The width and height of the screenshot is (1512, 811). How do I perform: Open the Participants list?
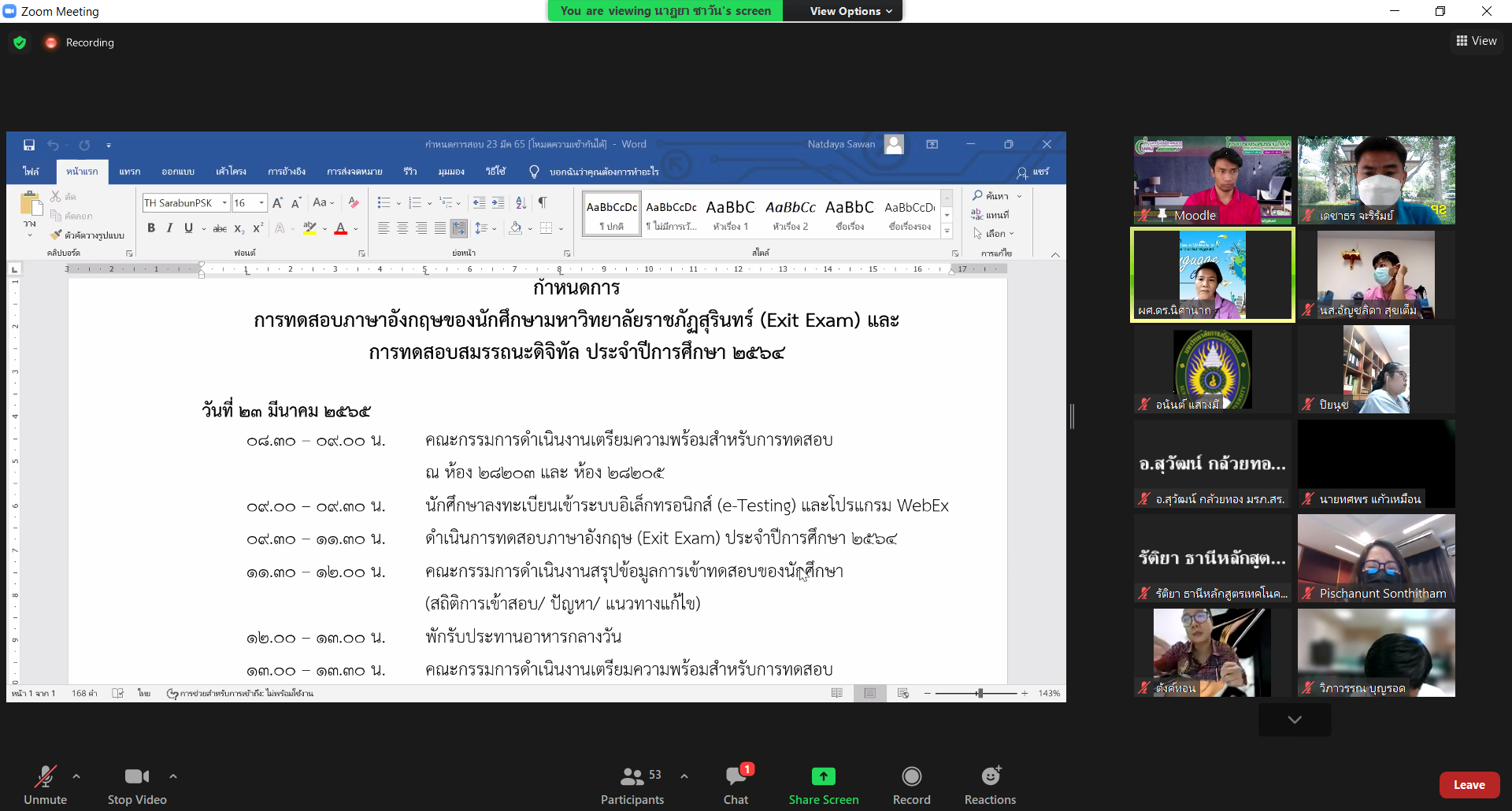click(x=632, y=777)
